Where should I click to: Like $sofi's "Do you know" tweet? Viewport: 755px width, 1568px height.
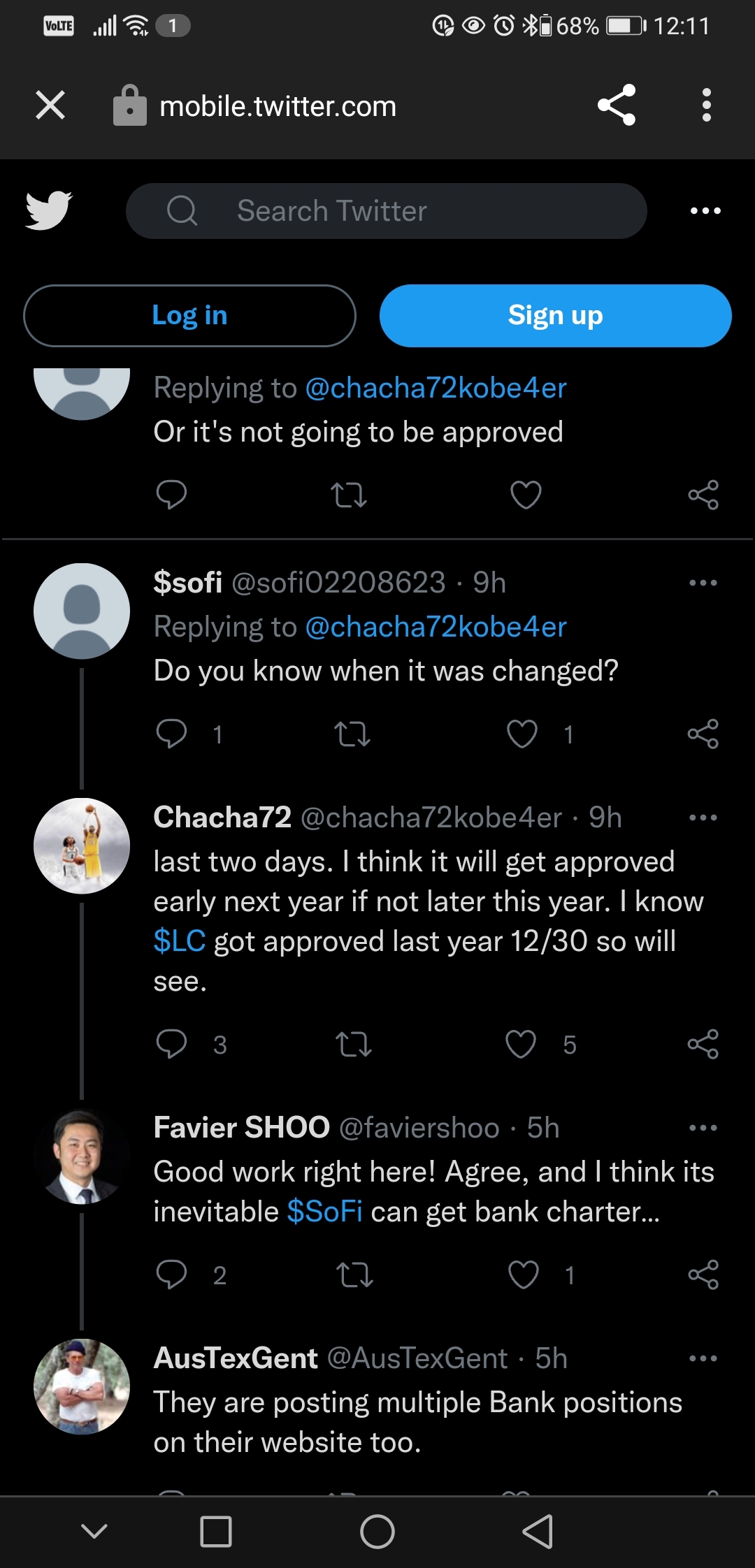click(522, 734)
